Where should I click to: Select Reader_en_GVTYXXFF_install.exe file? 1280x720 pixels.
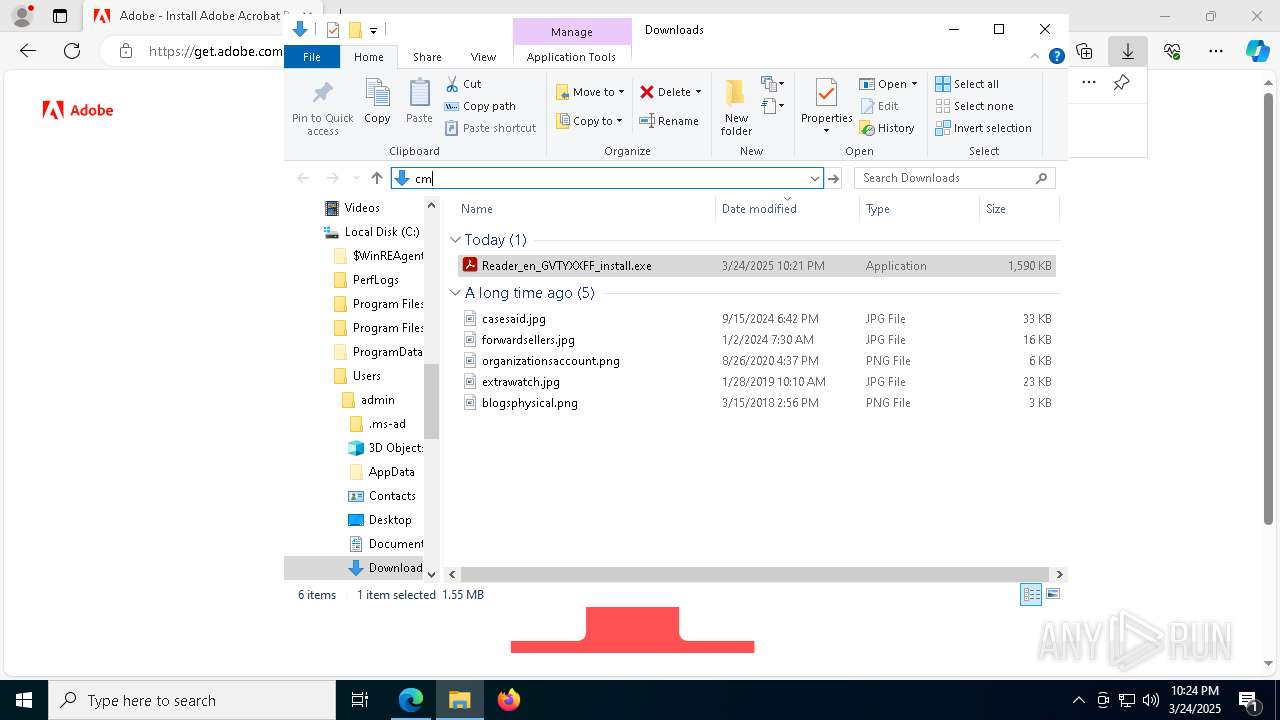tap(756, 266)
